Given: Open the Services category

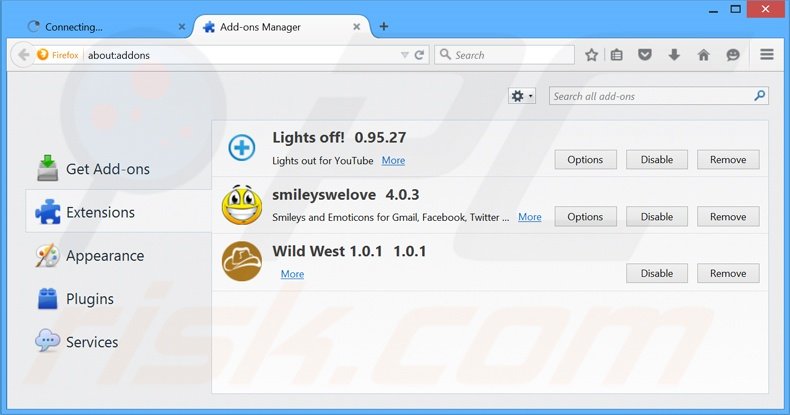Looking at the screenshot, I should pos(118,342).
